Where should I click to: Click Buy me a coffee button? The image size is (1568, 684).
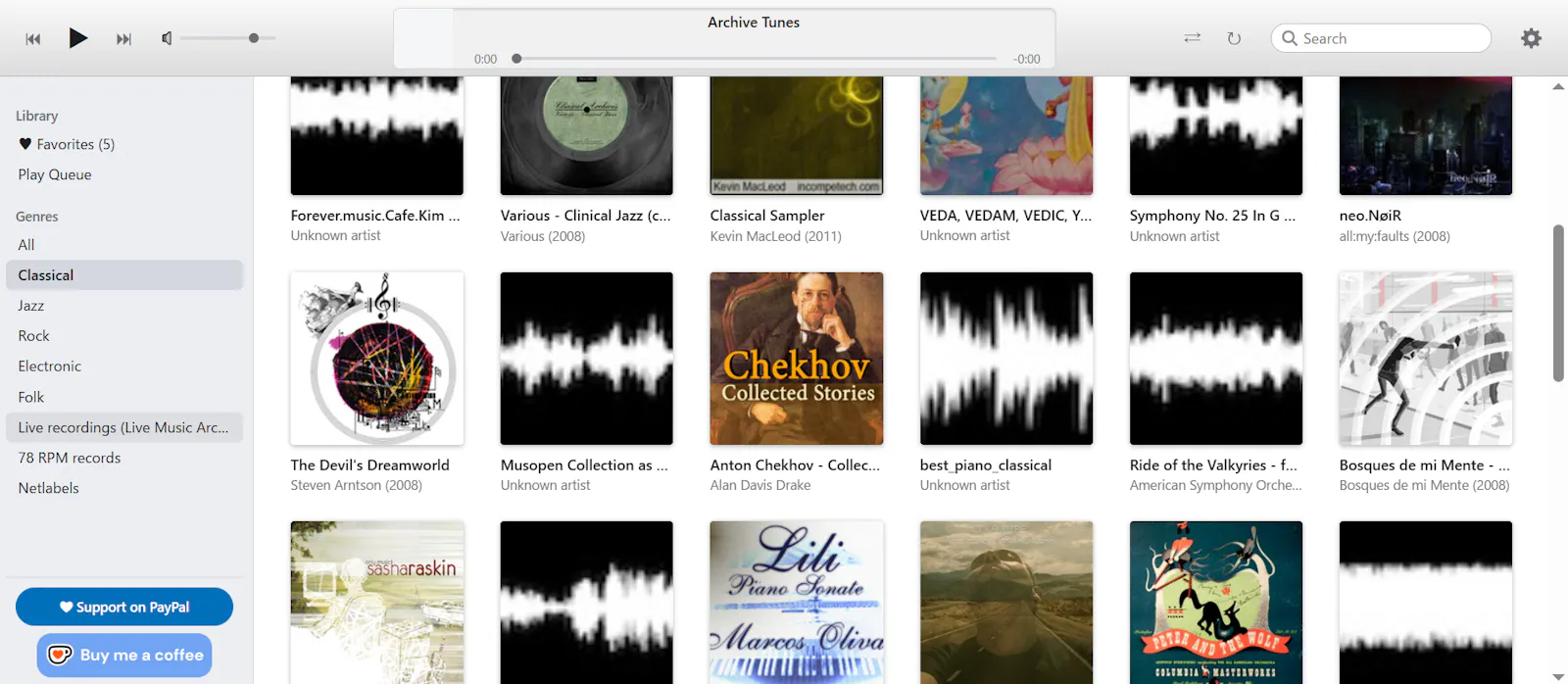pos(124,655)
